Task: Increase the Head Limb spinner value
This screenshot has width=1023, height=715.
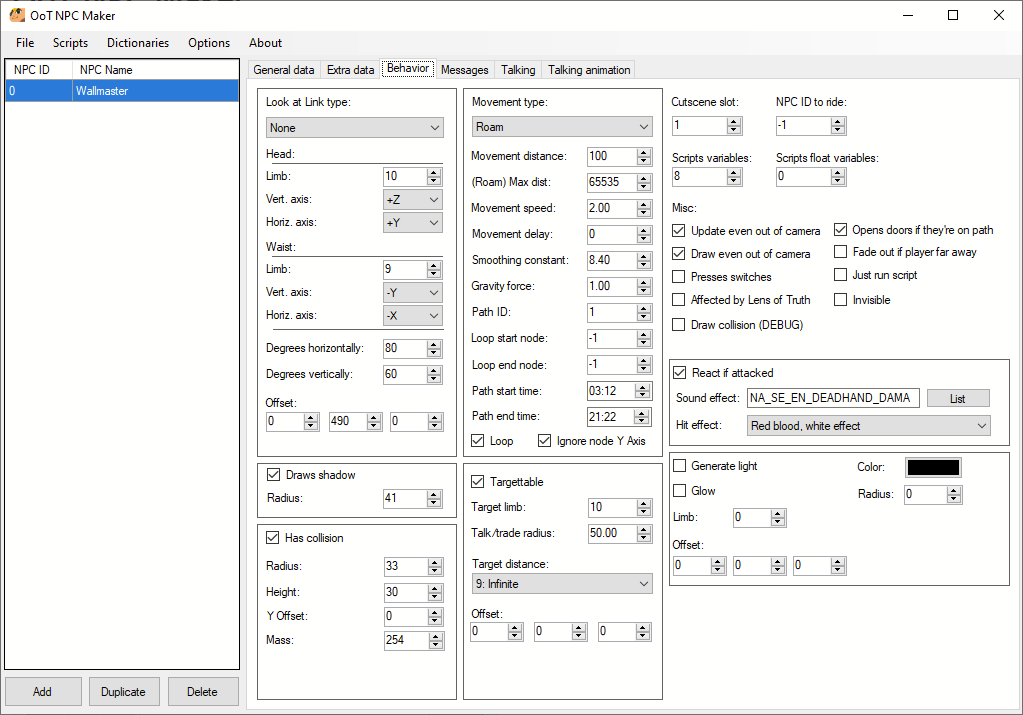Action: click(433, 172)
